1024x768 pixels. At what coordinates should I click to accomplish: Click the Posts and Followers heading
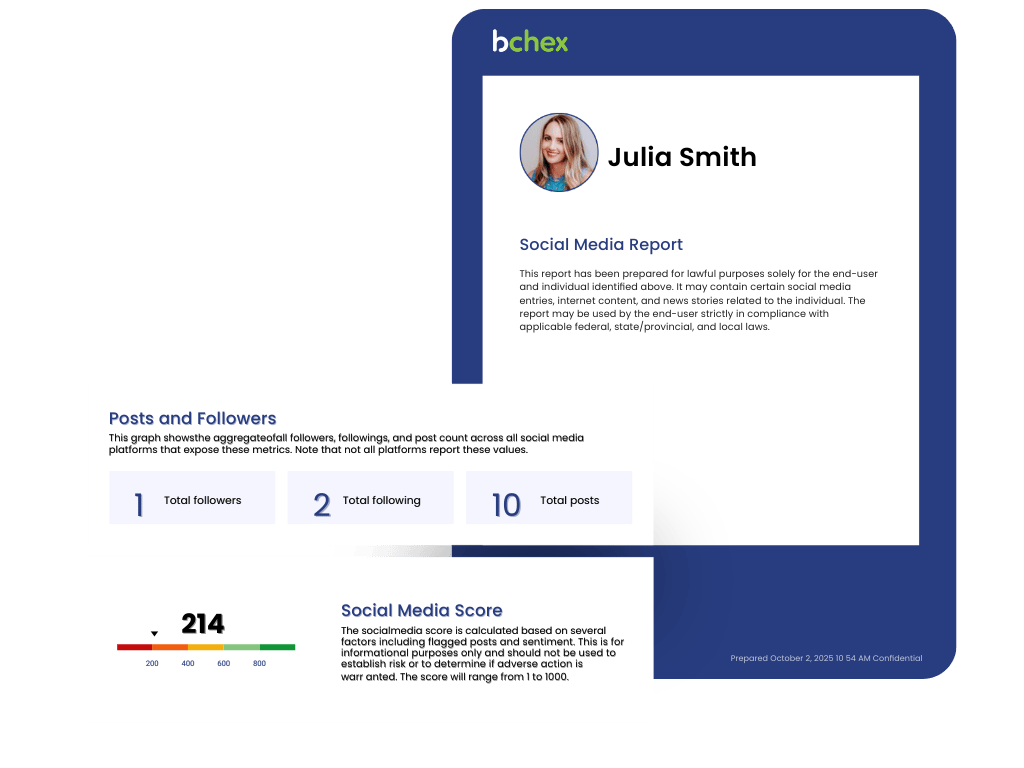pos(192,418)
